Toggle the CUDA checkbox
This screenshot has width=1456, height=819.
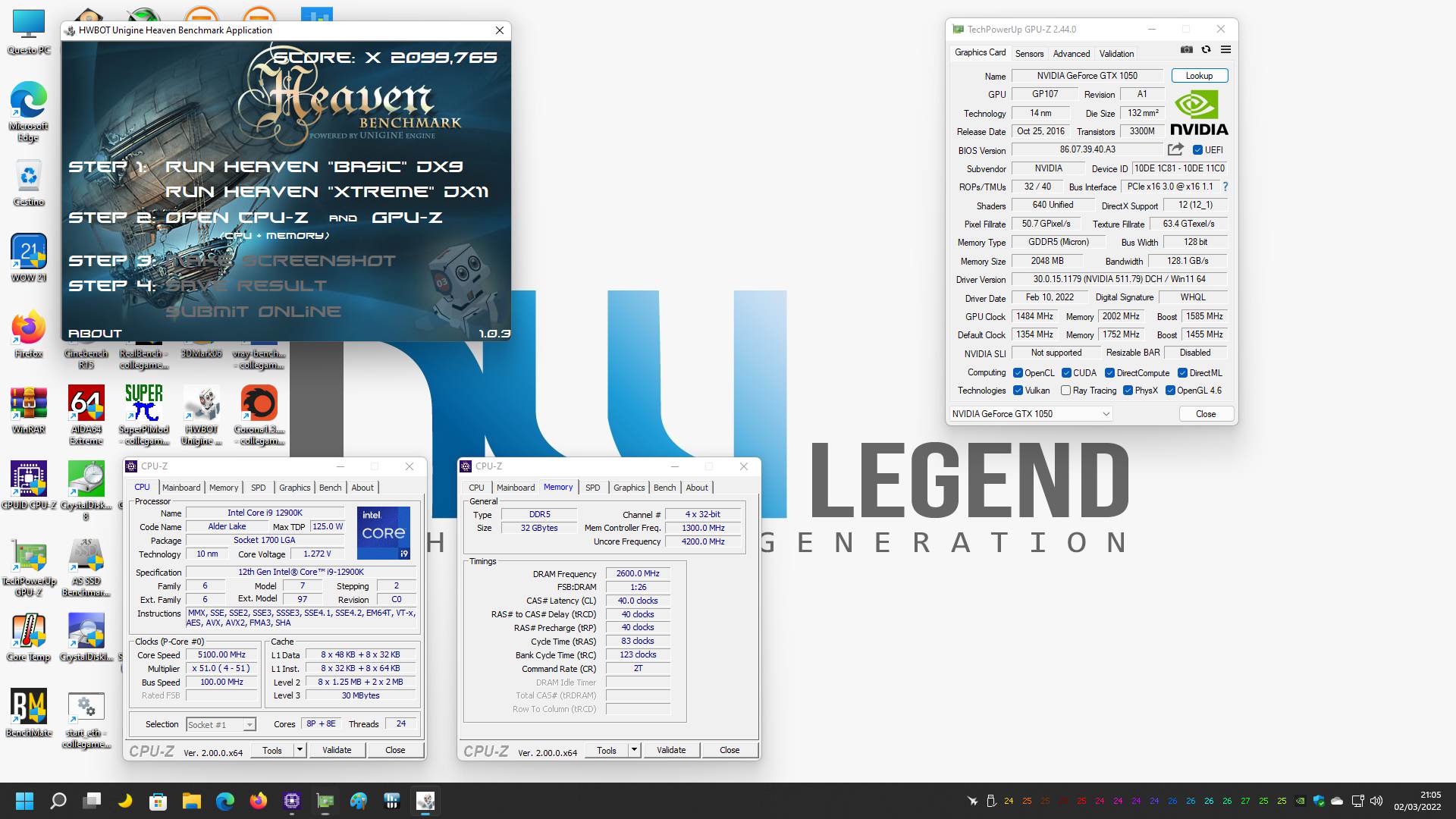click(1066, 373)
